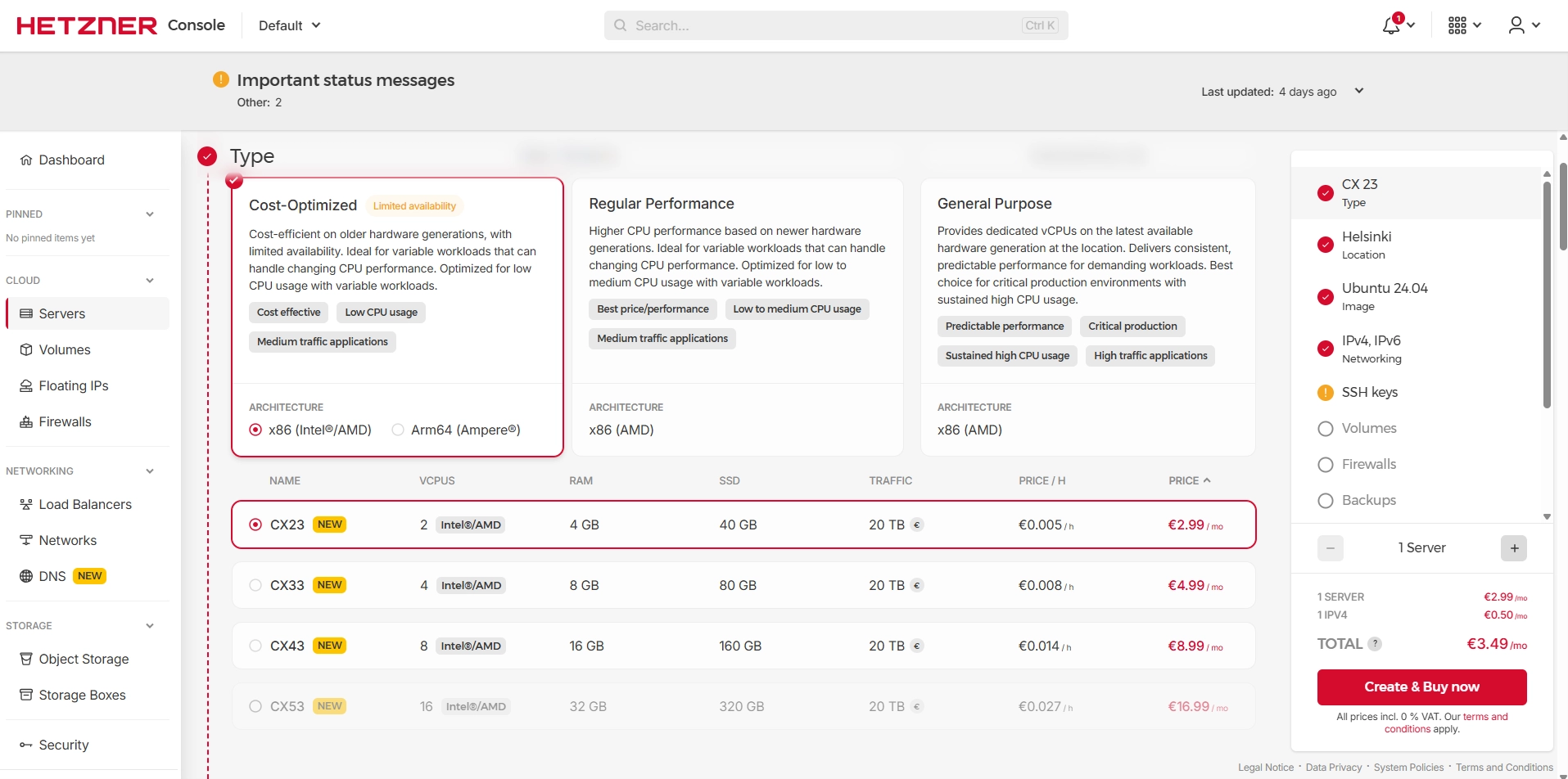Click the status messages warning icon

(221, 79)
